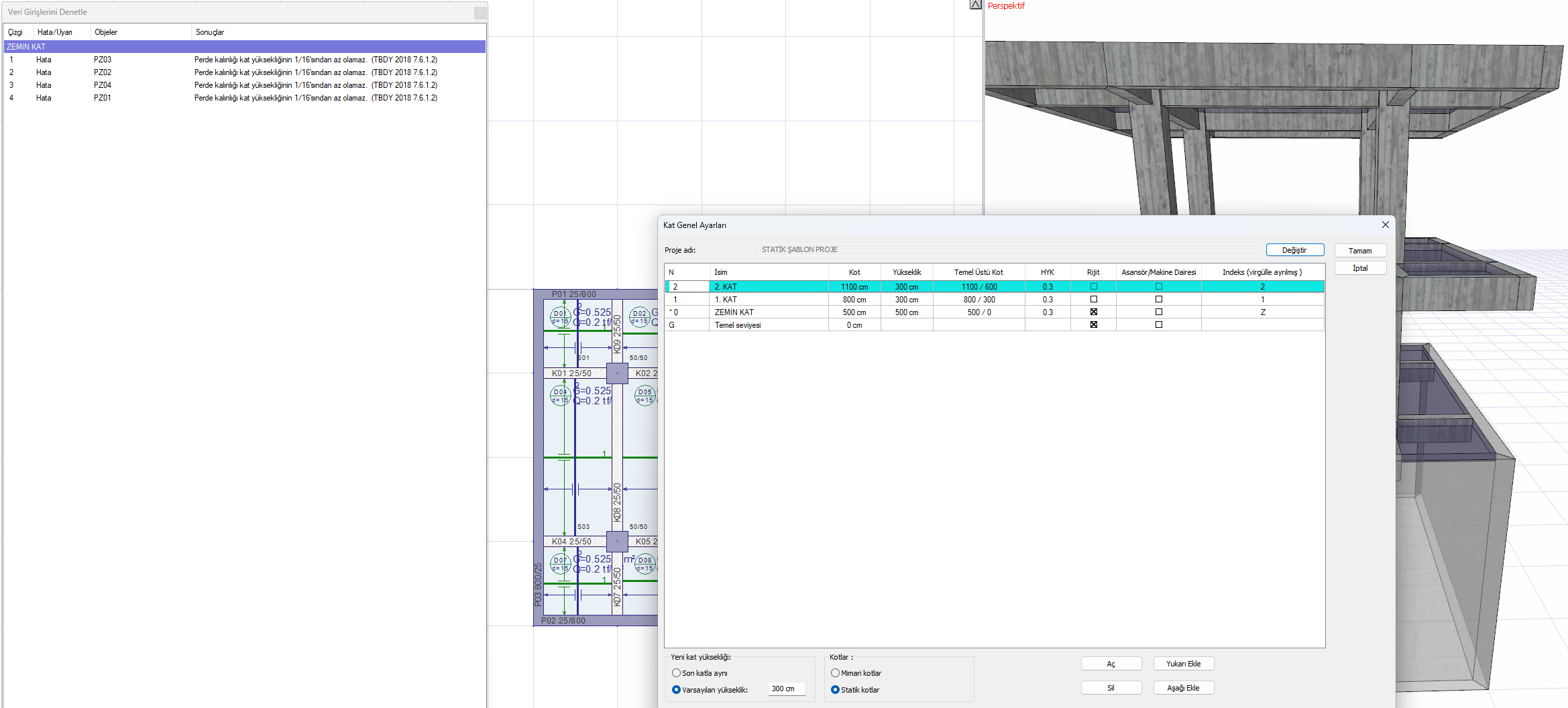Click the Z index cell of ZEMİN KAT
Image resolution: width=1568 pixels, height=708 pixels.
1262,312
